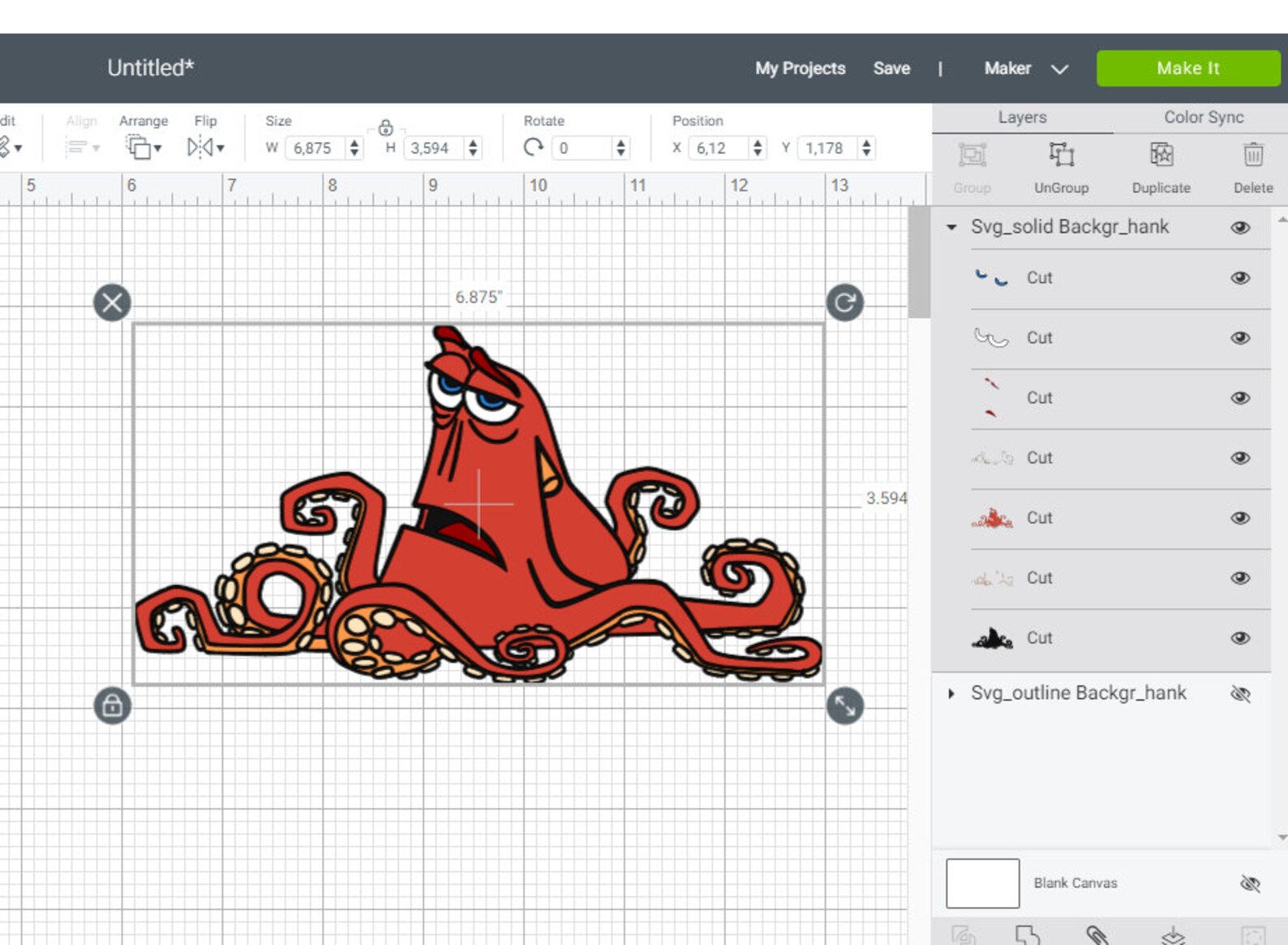This screenshot has height=945, width=1288.
Task: Click the Y position stepper arrows
Action: (x=866, y=148)
